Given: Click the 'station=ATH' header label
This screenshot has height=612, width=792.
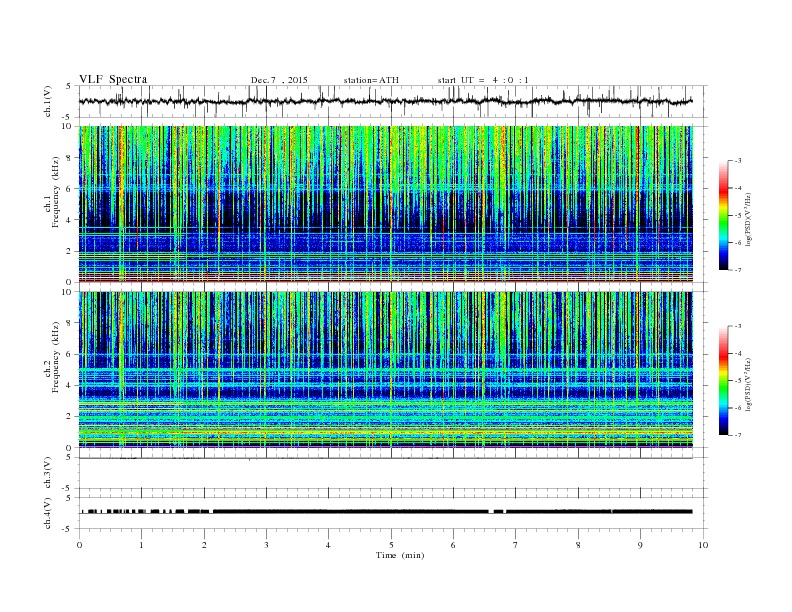Looking at the screenshot, I should pos(371,80).
